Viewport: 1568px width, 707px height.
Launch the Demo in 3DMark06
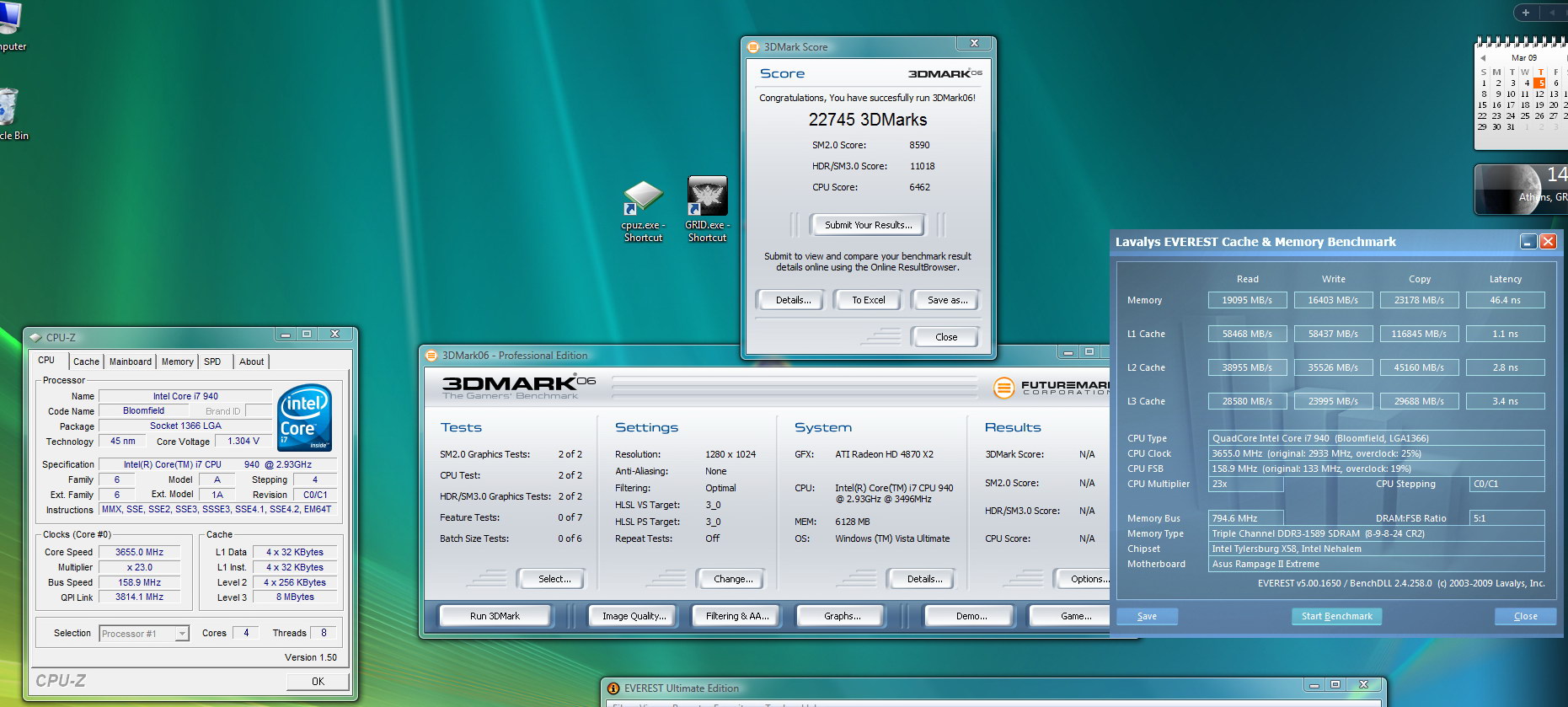[971, 616]
